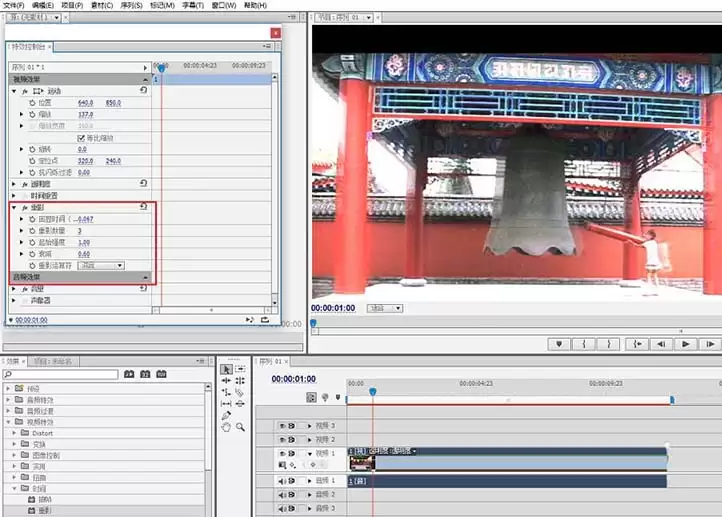Hide Video 1 track with eye icon
Screen dimensions: 722x517
[282, 453]
